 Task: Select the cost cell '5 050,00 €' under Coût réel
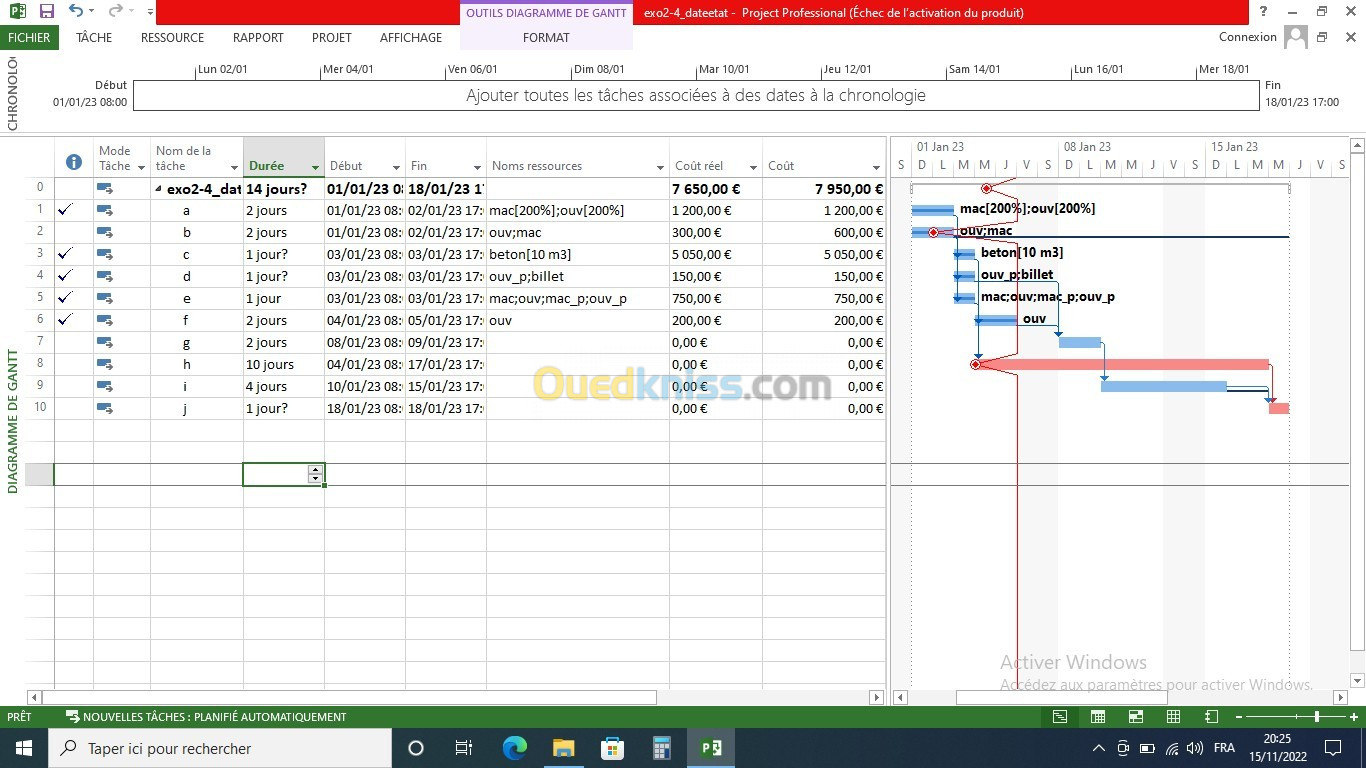pos(716,255)
